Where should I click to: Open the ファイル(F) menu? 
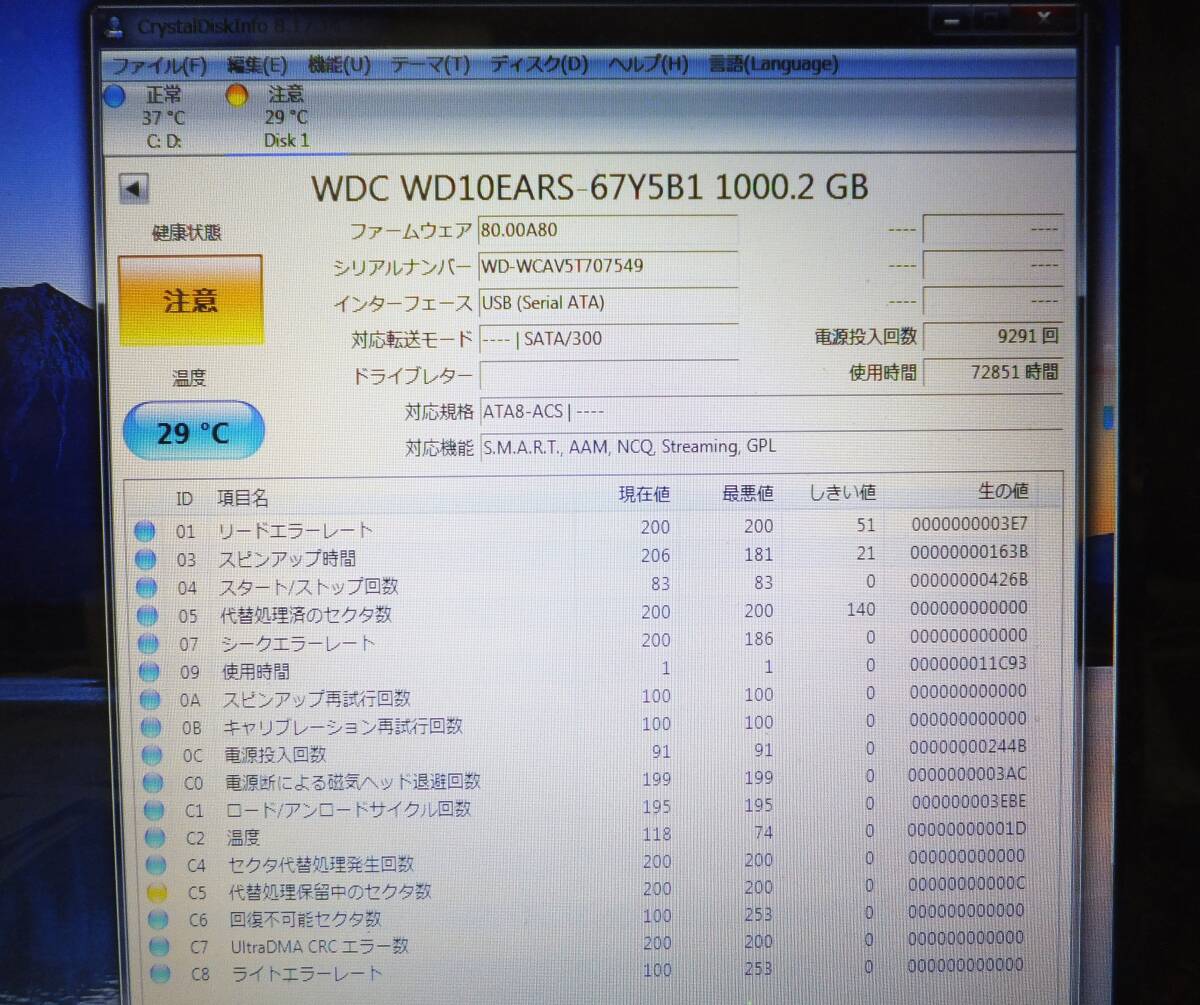(159, 66)
